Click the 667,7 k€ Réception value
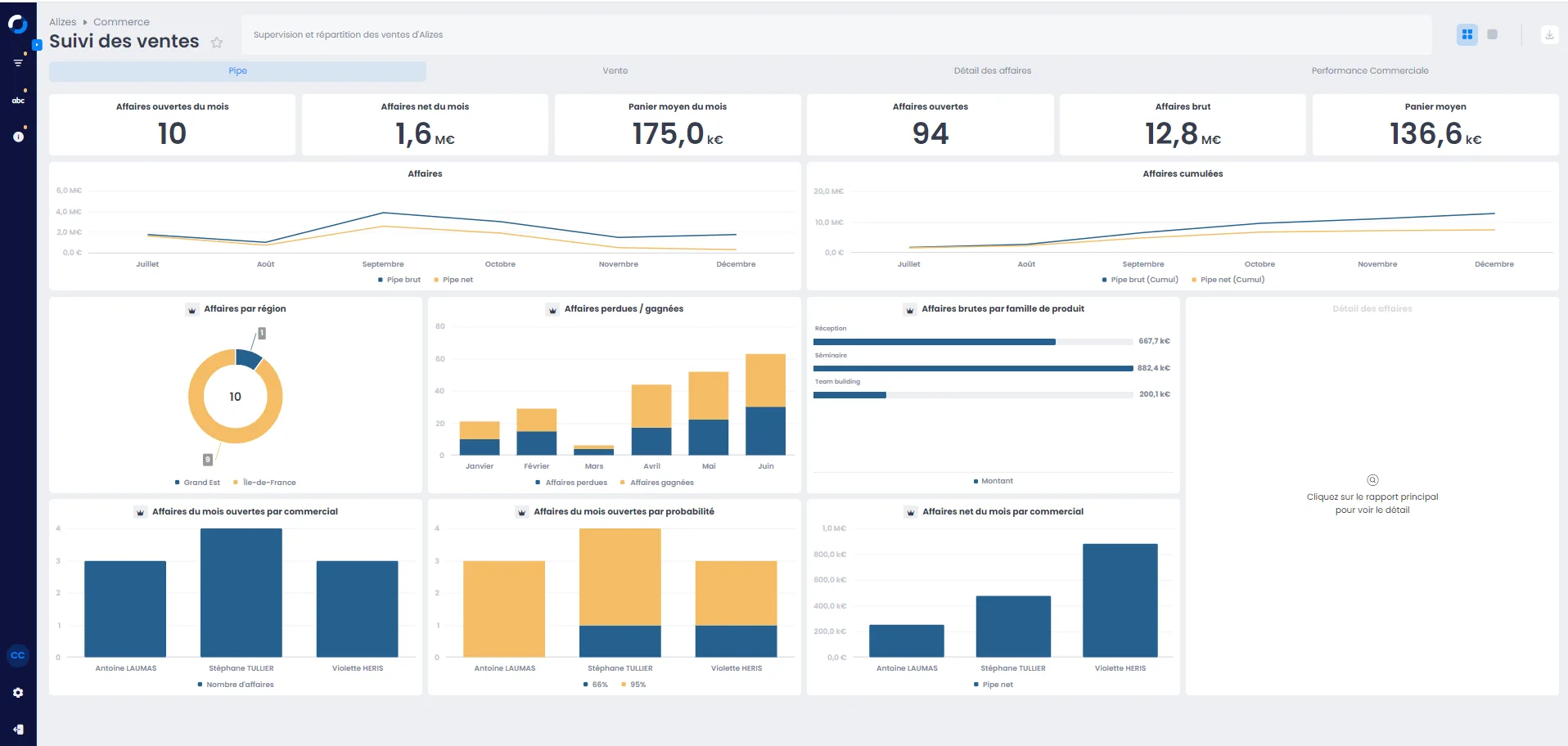 [x=1154, y=341]
